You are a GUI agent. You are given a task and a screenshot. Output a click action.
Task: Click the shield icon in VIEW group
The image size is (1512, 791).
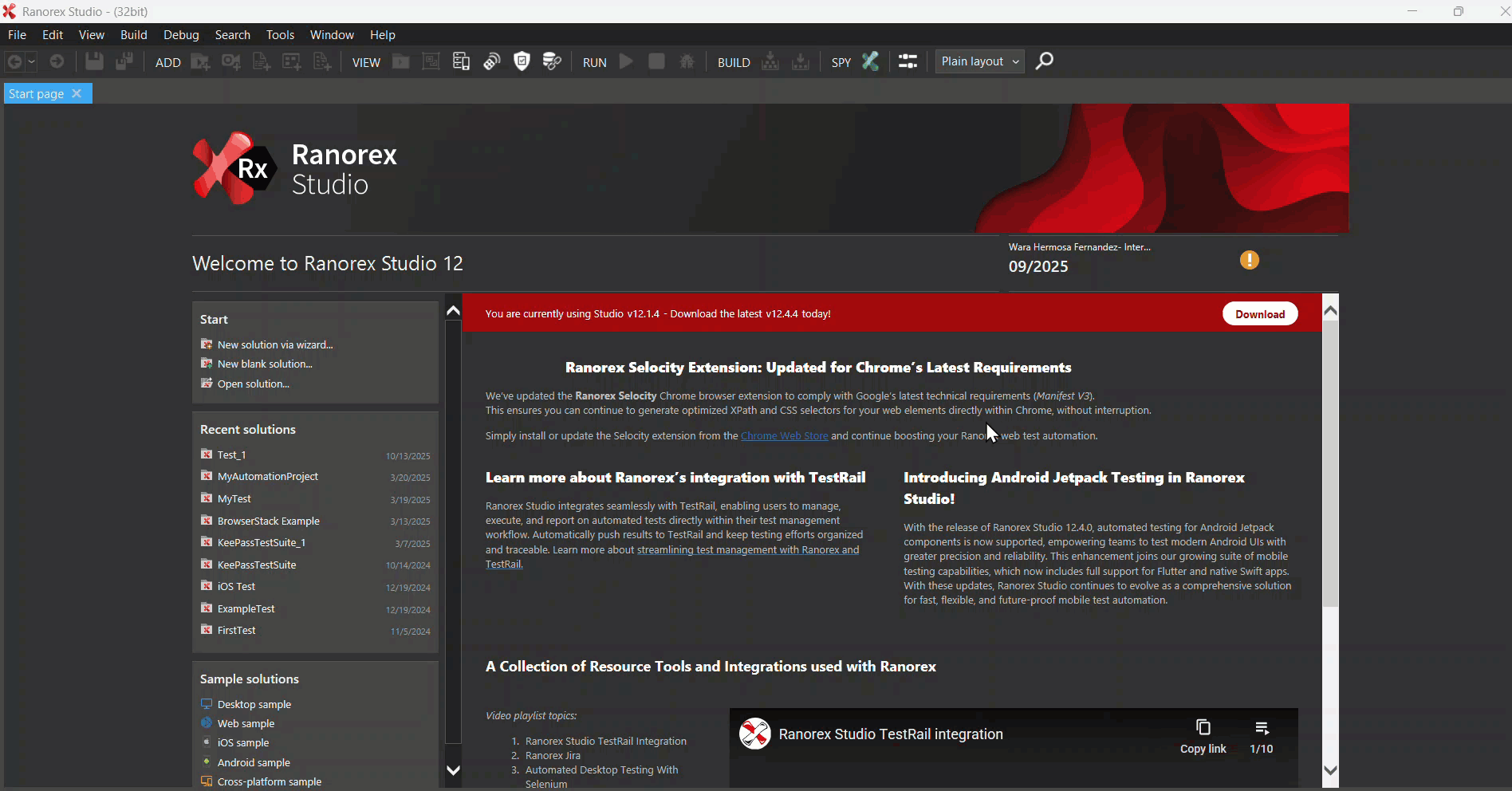pyautogui.click(x=522, y=61)
